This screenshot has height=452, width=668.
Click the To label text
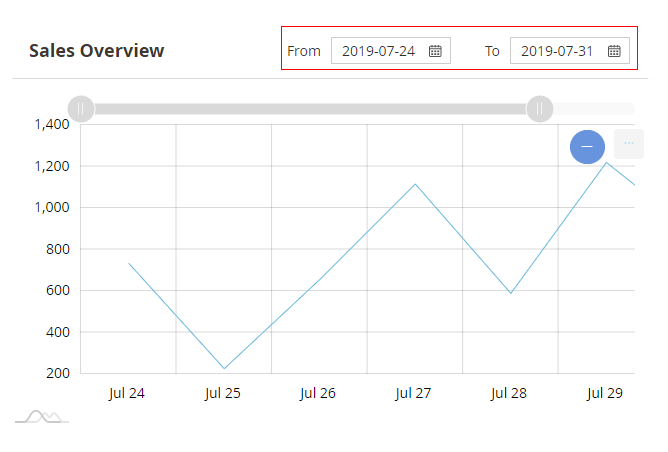[x=492, y=51]
